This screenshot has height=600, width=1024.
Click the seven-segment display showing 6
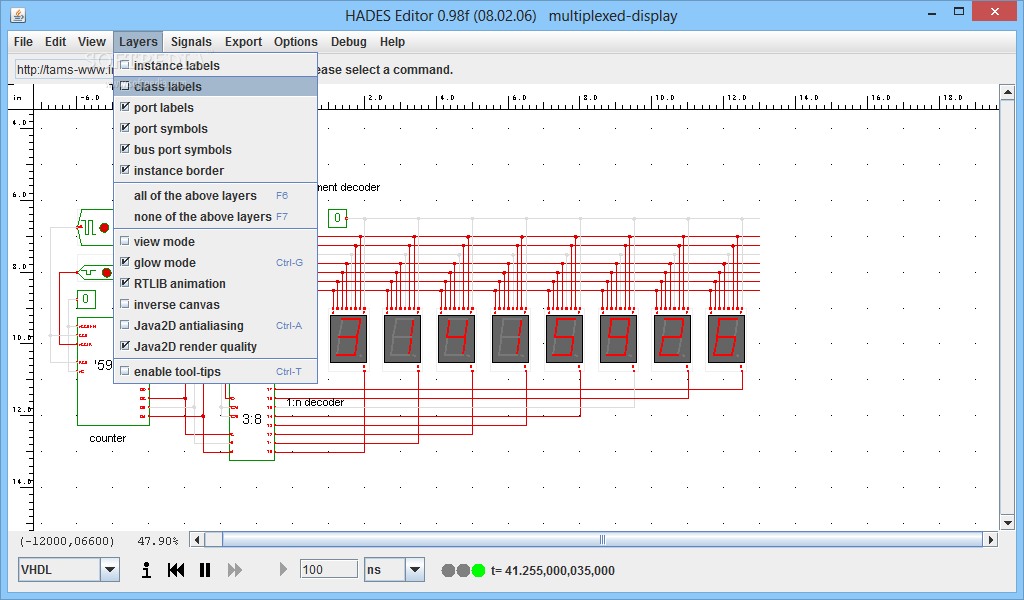point(726,339)
